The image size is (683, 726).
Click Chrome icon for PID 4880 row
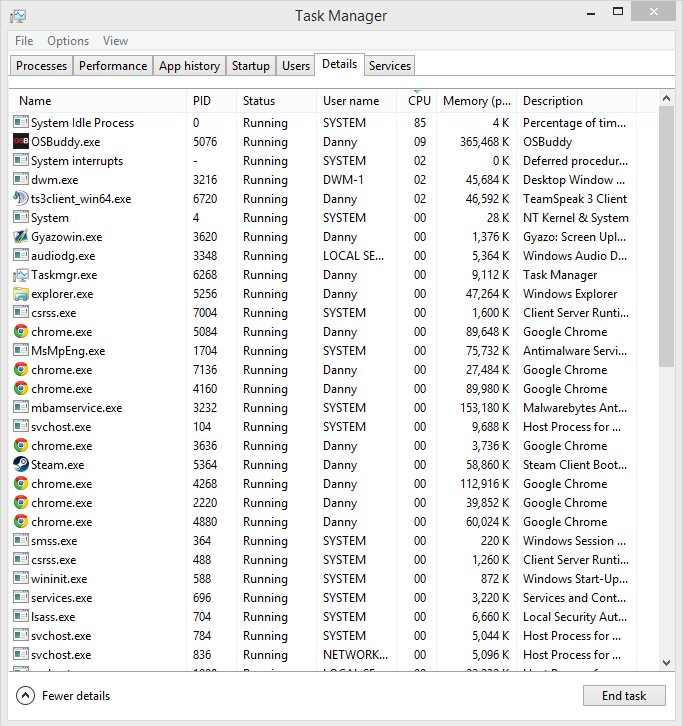point(21,521)
